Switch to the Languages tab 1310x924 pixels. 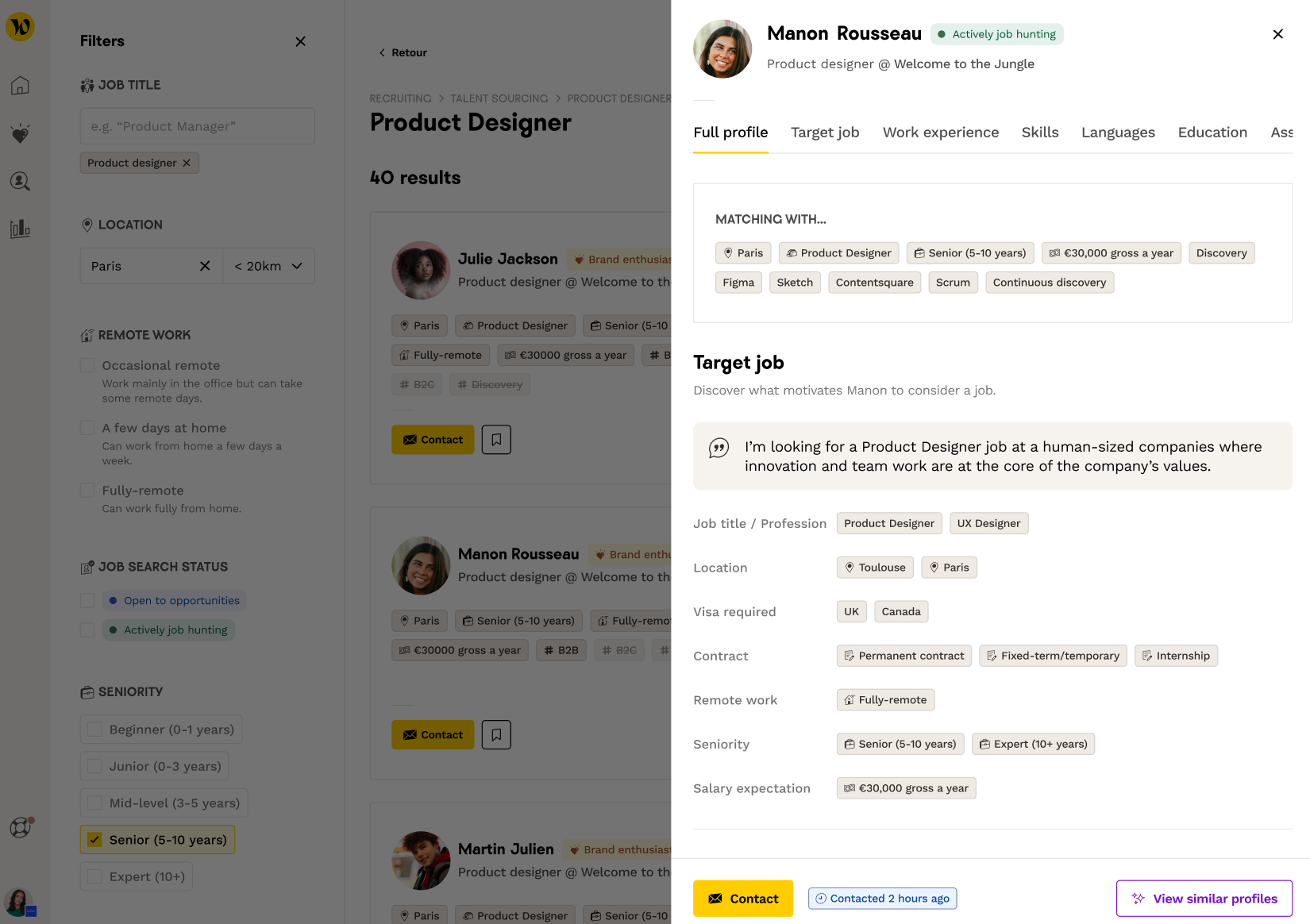tap(1117, 133)
